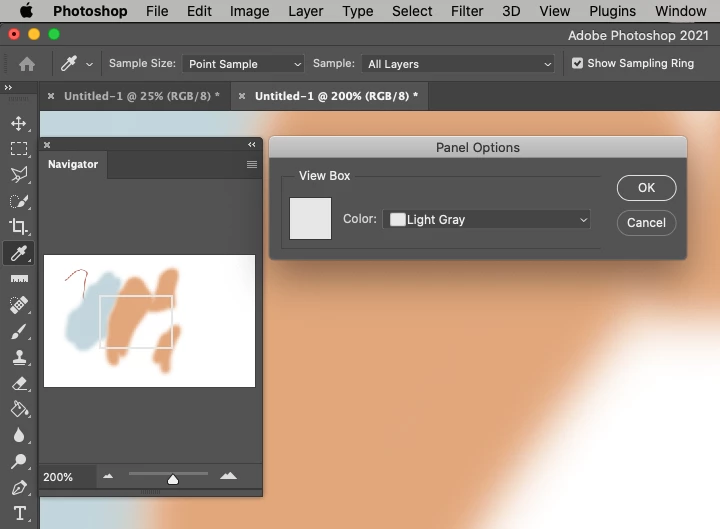Select the Quick Selection tool

pos(19,201)
